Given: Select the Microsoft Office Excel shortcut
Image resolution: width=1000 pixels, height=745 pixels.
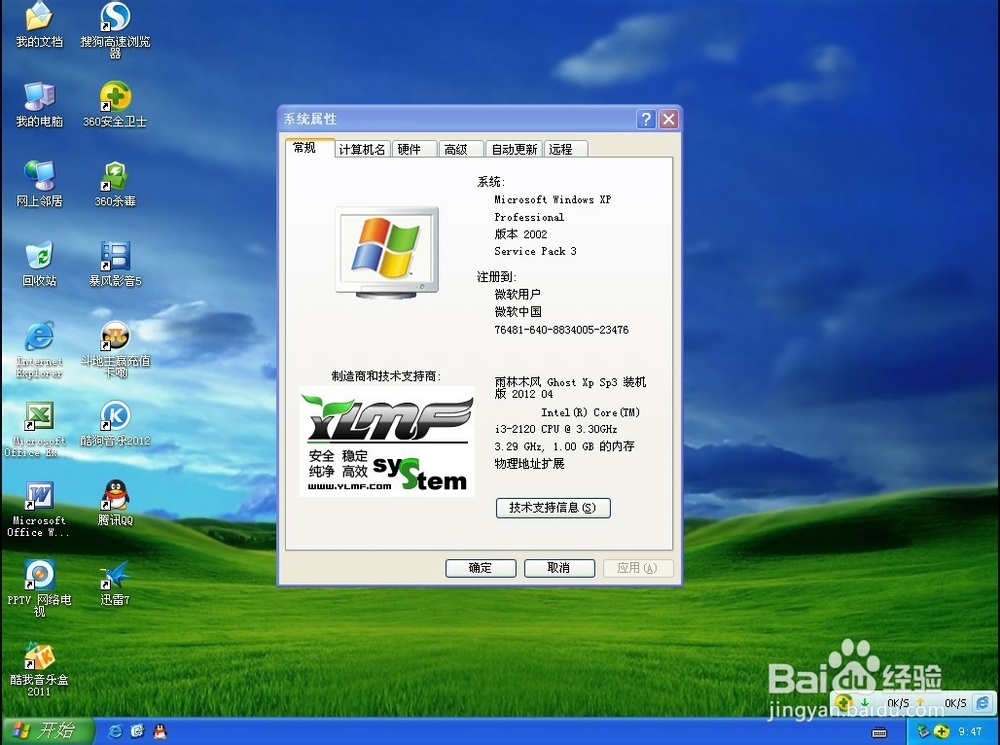Looking at the screenshot, I should click(39, 429).
